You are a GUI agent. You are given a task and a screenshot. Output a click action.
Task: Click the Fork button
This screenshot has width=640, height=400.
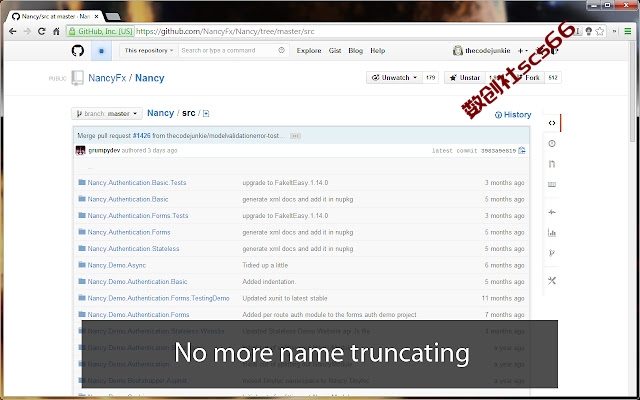coord(529,78)
